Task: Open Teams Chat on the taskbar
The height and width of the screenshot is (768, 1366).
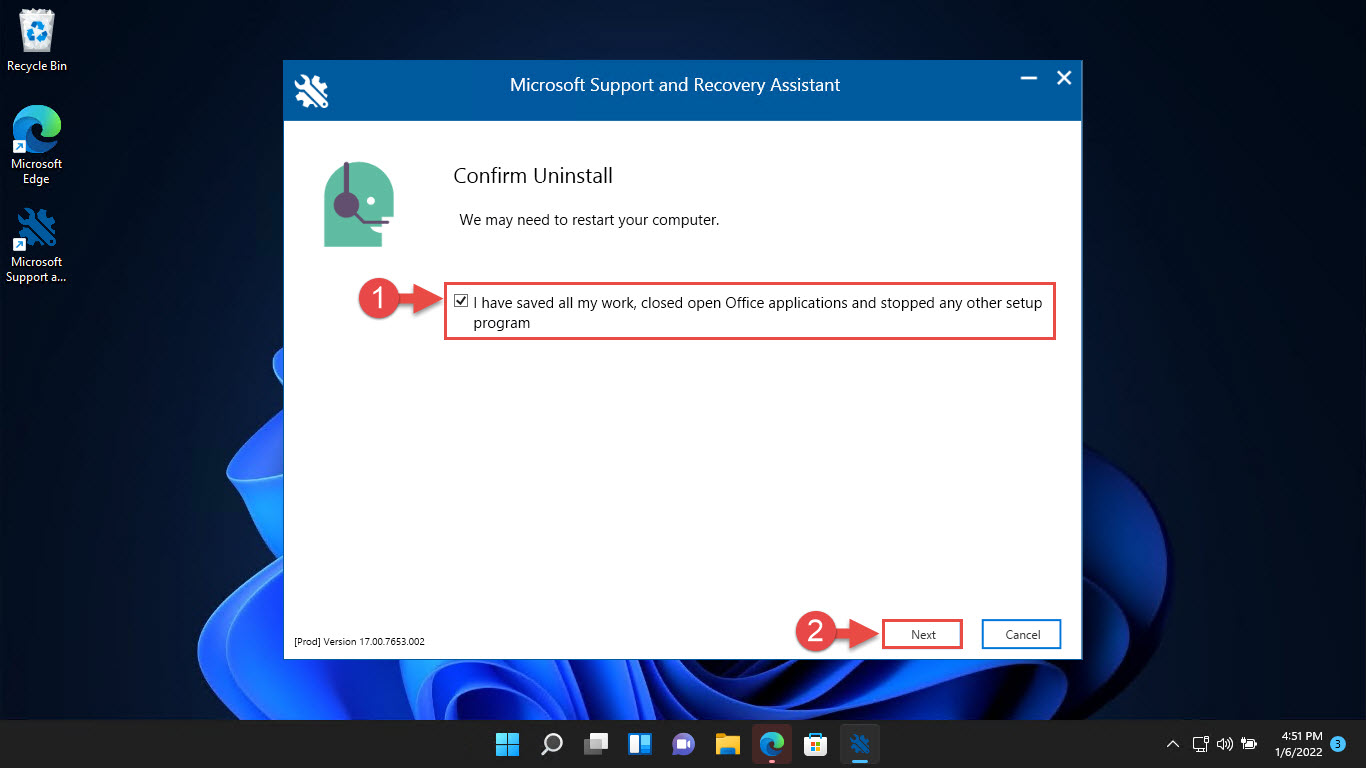Action: pos(684,744)
